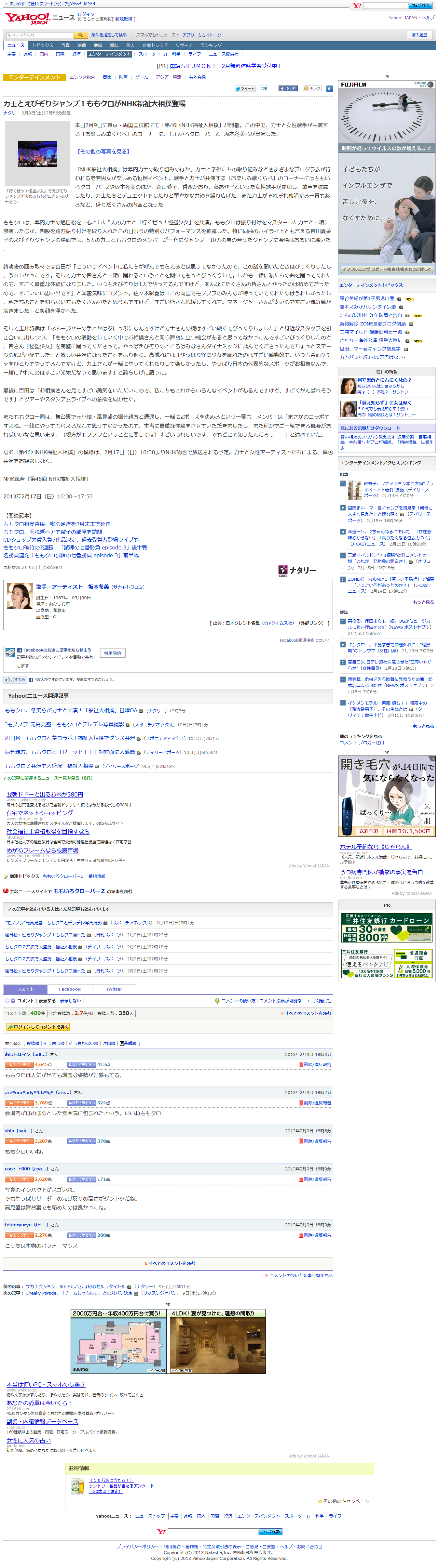Click 私はそう思わない on coo*_*000's comment
The image size is (439, 1568).
pos(81,1179)
